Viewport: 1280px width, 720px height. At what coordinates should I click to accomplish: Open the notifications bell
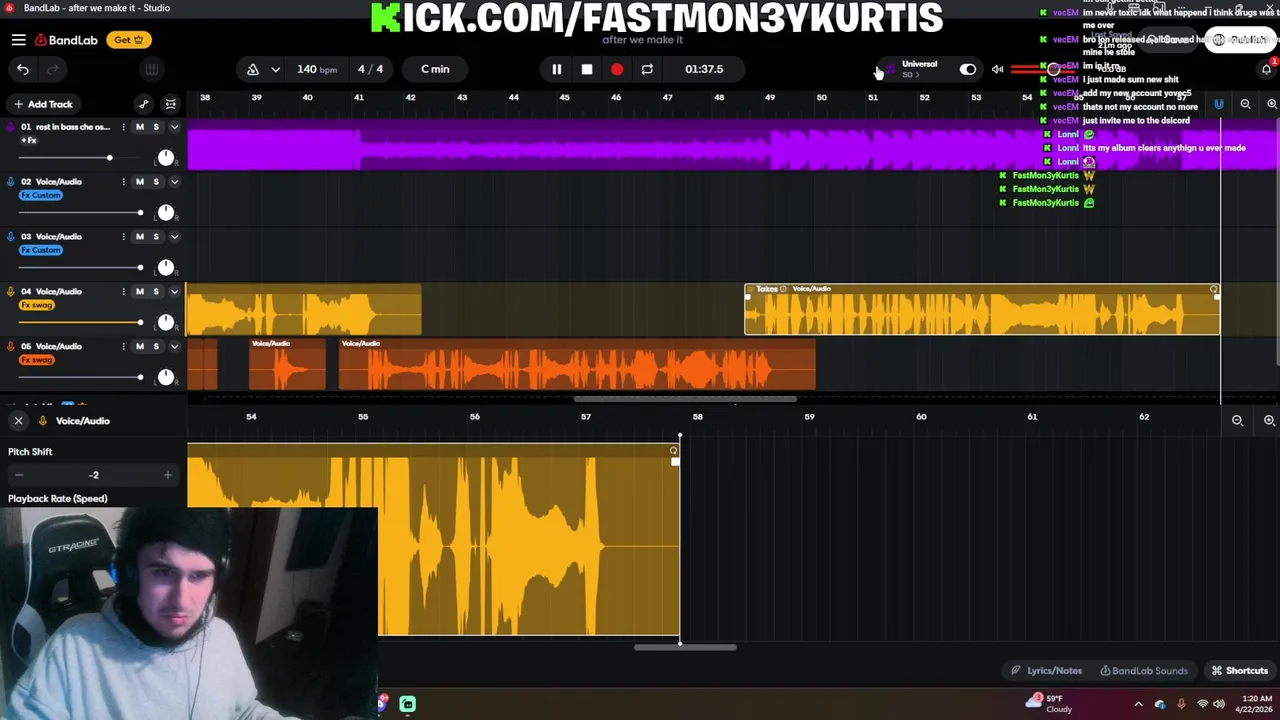(1266, 69)
